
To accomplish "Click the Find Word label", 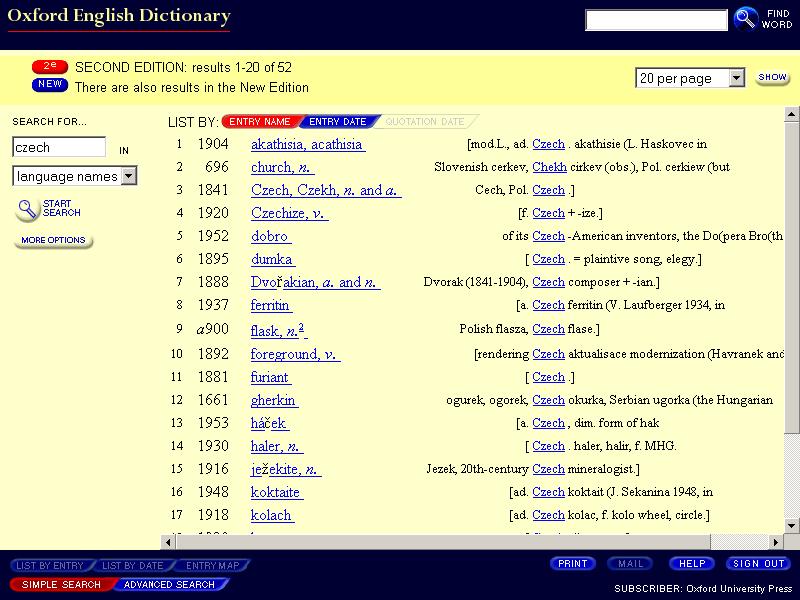I will (x=777, y=19).
